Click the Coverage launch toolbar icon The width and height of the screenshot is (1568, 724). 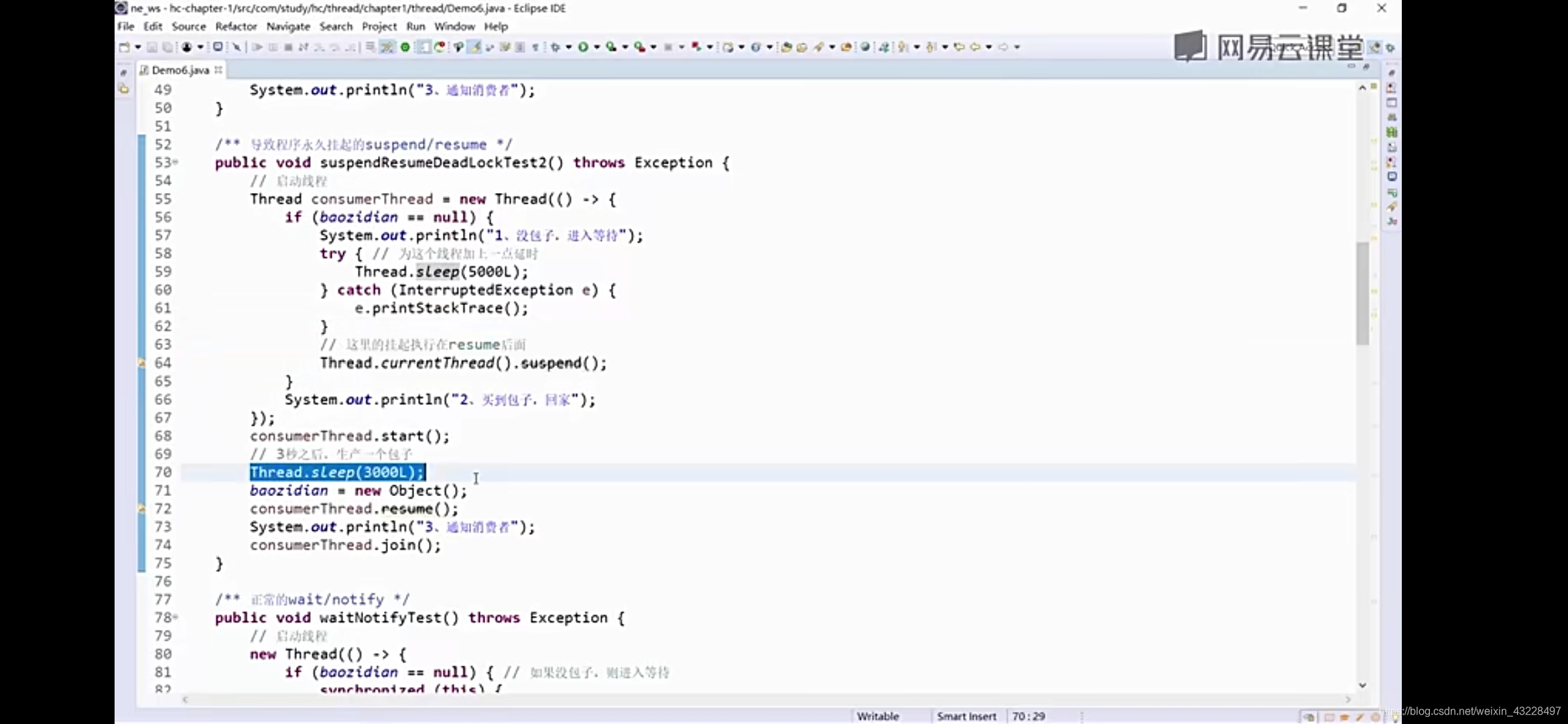pyautogui.click(x=611, y=47)
